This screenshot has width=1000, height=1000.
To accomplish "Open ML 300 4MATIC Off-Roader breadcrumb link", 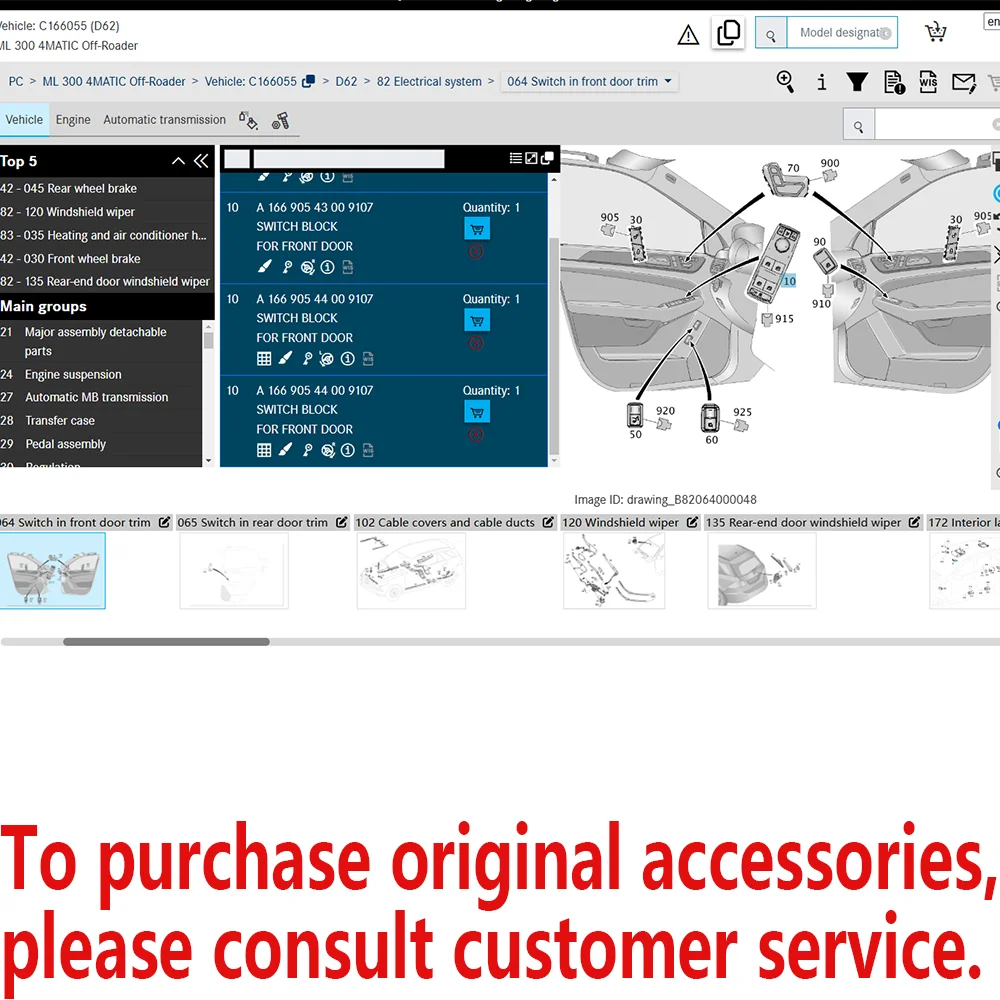I will point(114,81).
